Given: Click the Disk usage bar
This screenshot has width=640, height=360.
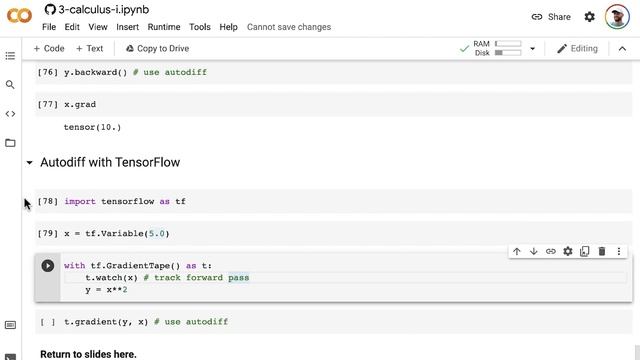Looking at the screenshot, I should tap(508, 53).
